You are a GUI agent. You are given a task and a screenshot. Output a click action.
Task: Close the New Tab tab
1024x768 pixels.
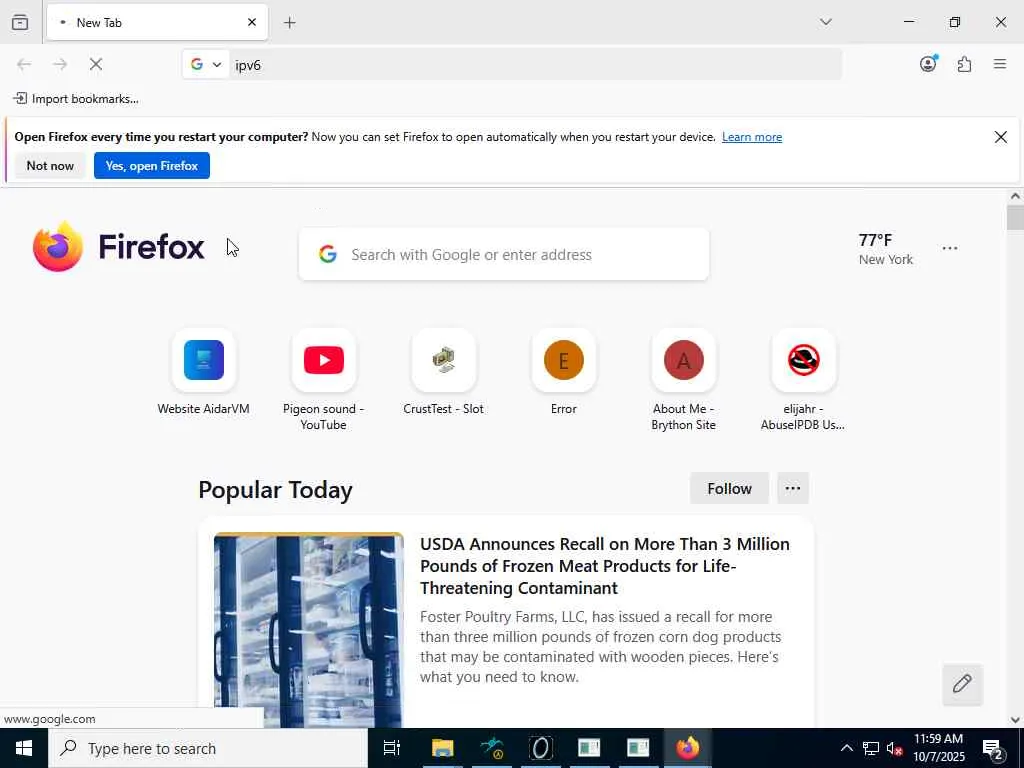(x=252, y=22)
